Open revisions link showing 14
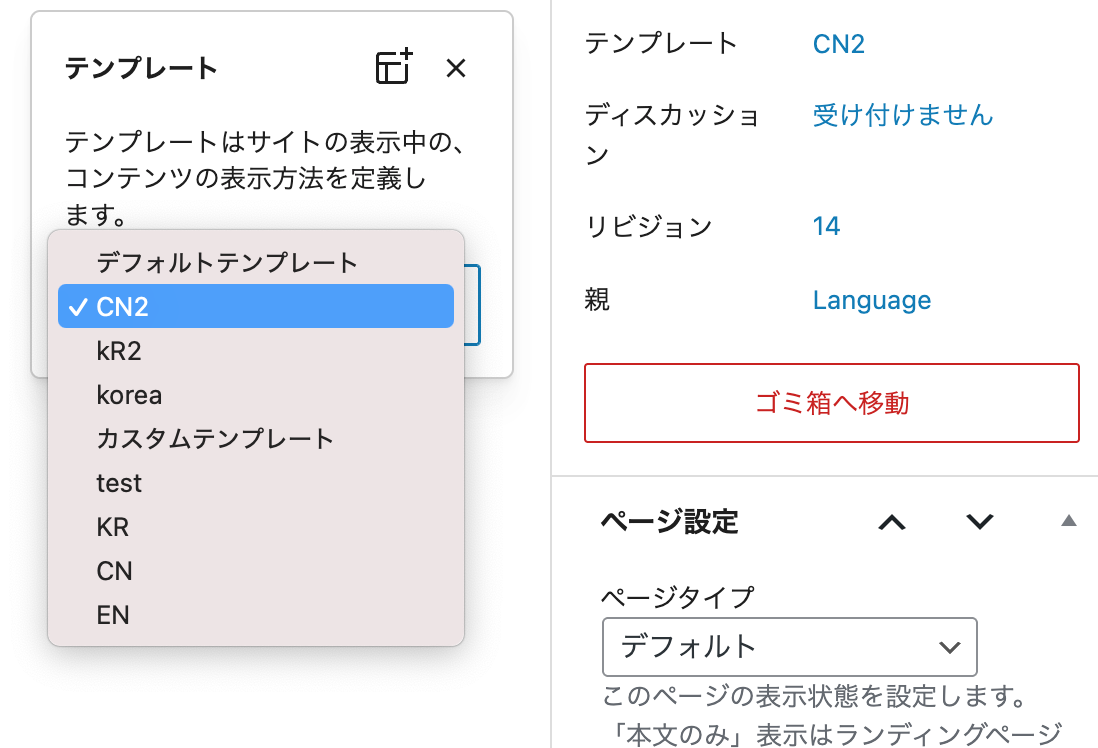The height and width of the screenshot is (748, 1098). pyautogui.click(x=826, y=226)
